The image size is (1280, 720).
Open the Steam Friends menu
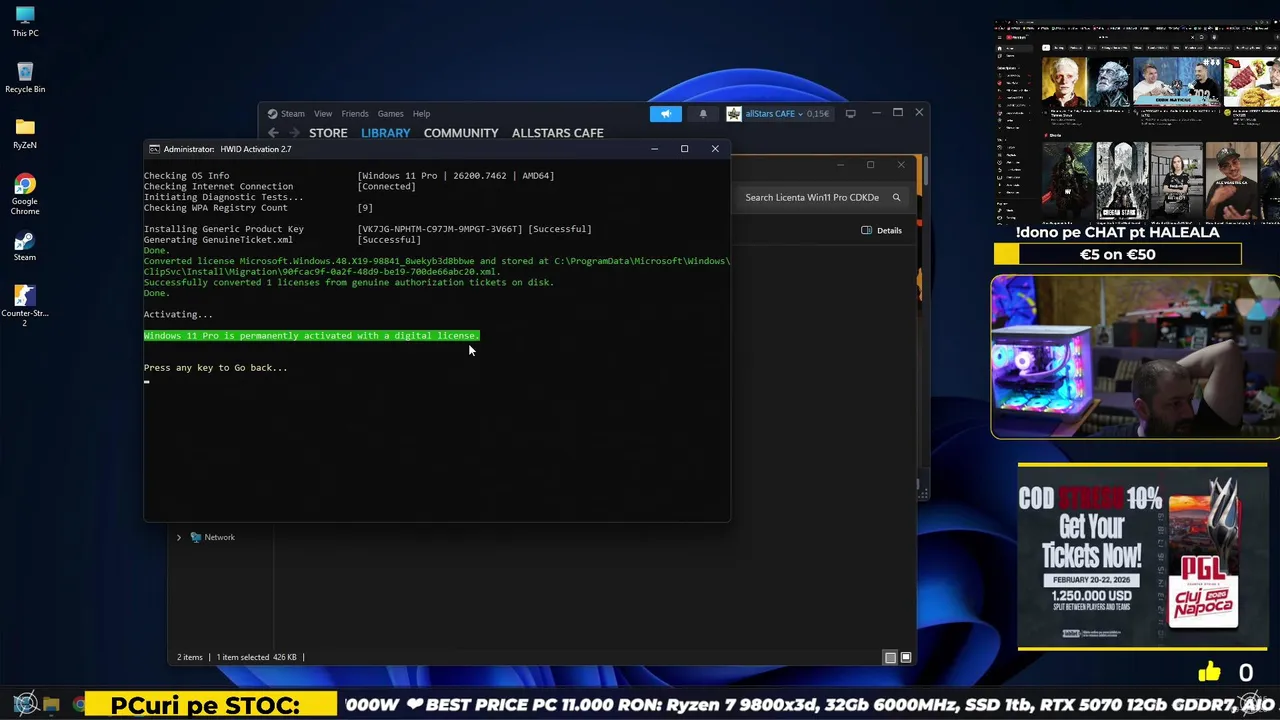coord(355,113)
